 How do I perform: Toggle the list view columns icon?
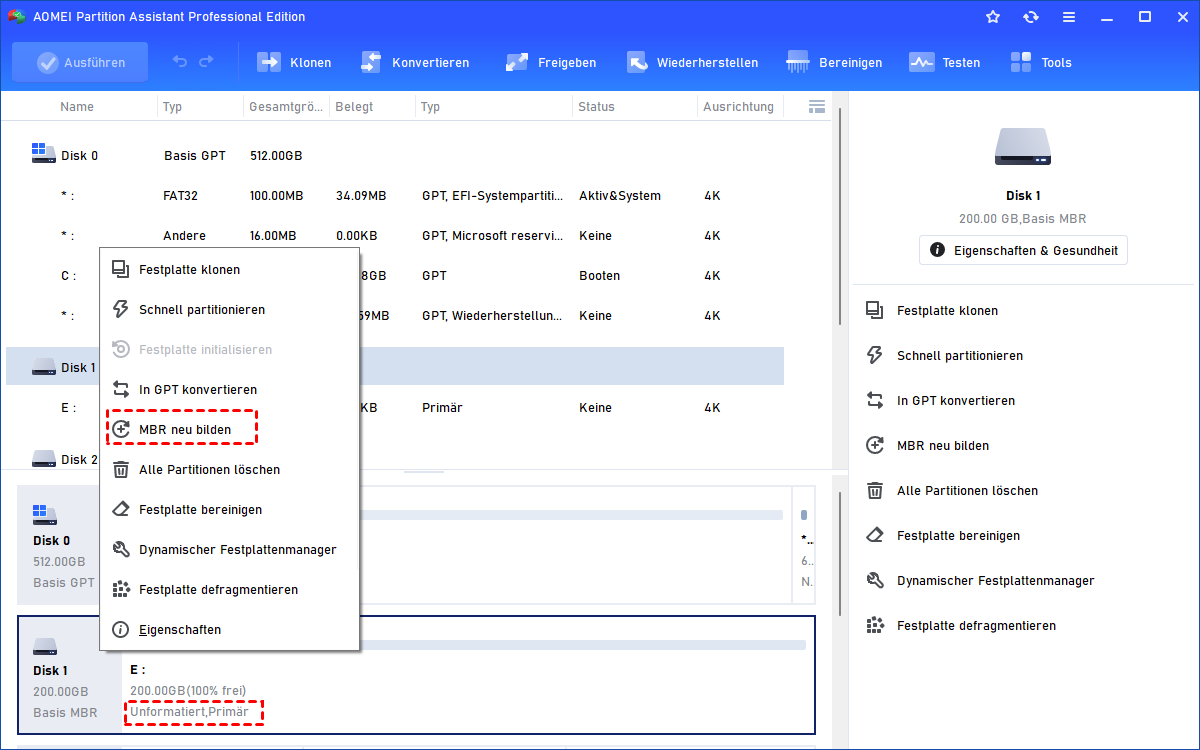click(x=816, y=106)
